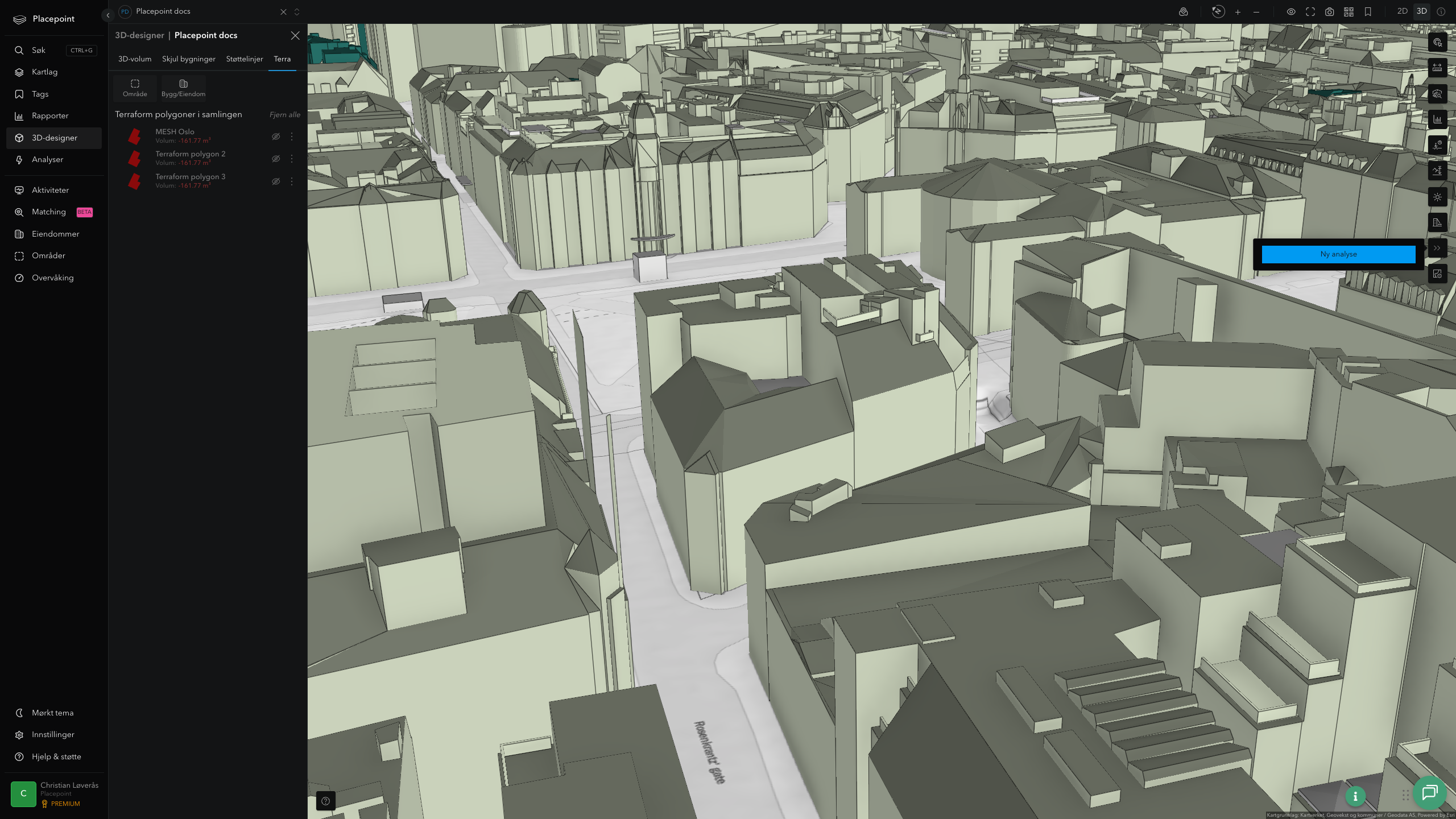This screenshot has height=819, width=1456.
Task: Click MESH Oslo red color swatch
Action: pyautogui.click(x=135, y=136)
